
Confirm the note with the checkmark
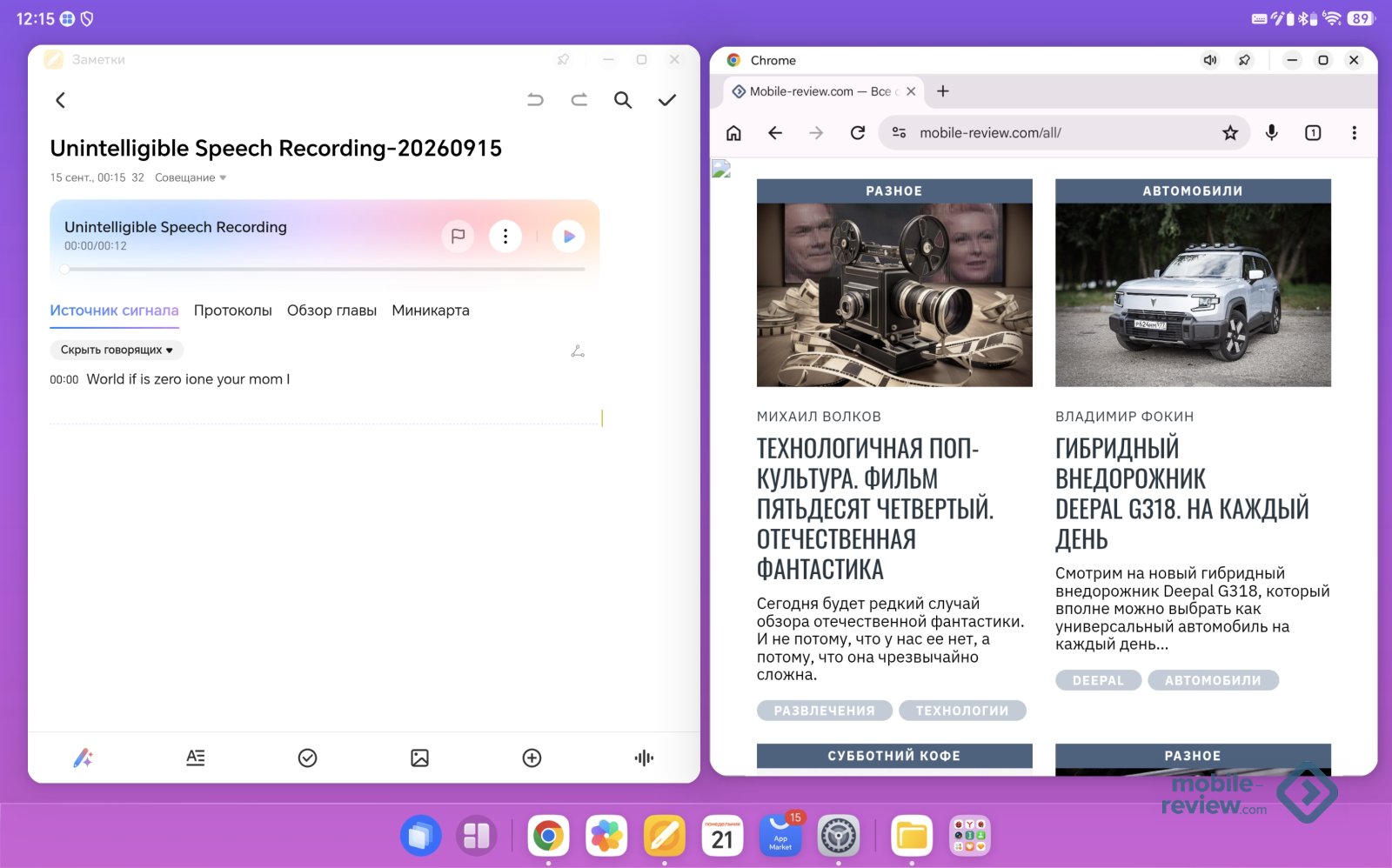(667, 100)
